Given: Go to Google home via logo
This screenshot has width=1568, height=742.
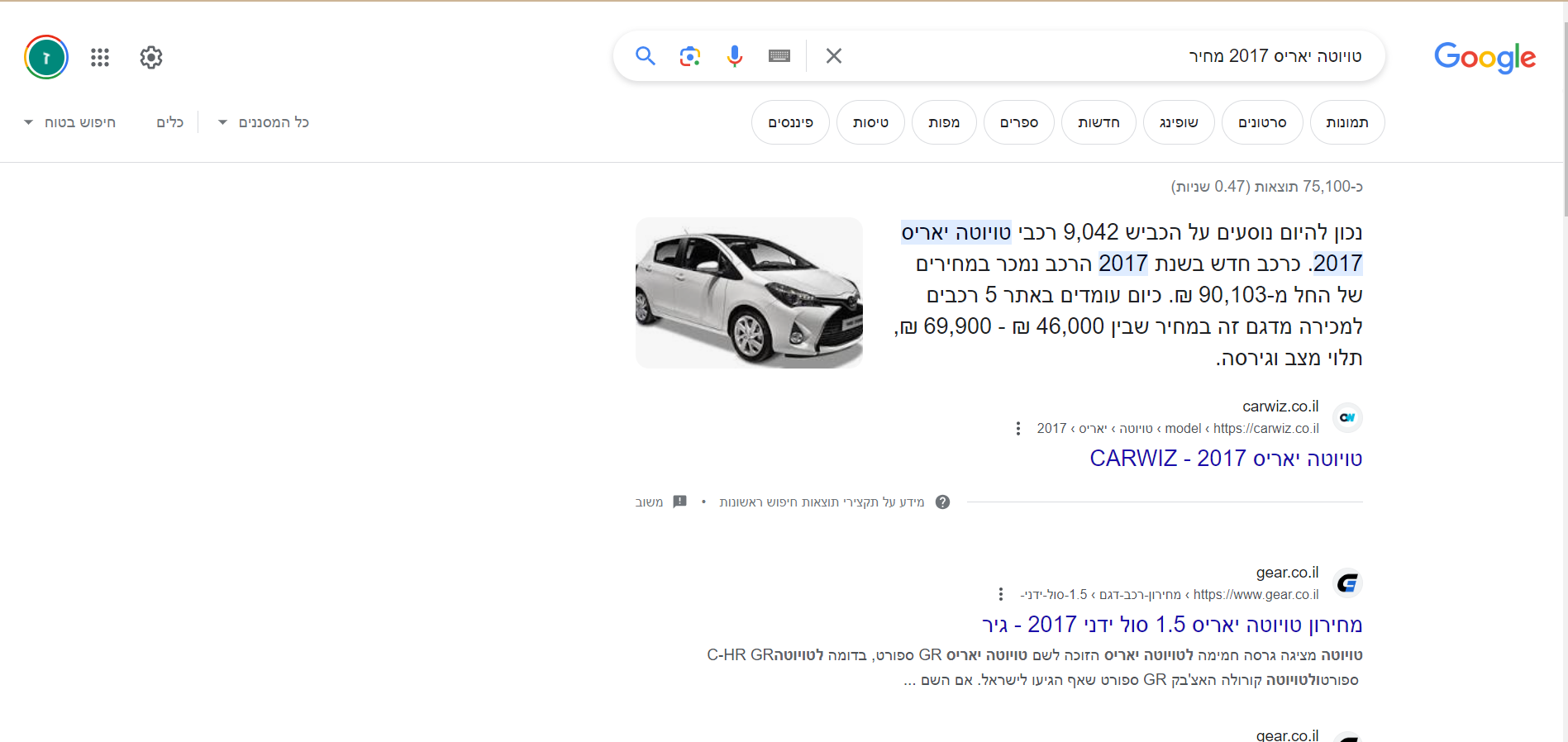Looking at the screenshot, I should [1485, 57].
